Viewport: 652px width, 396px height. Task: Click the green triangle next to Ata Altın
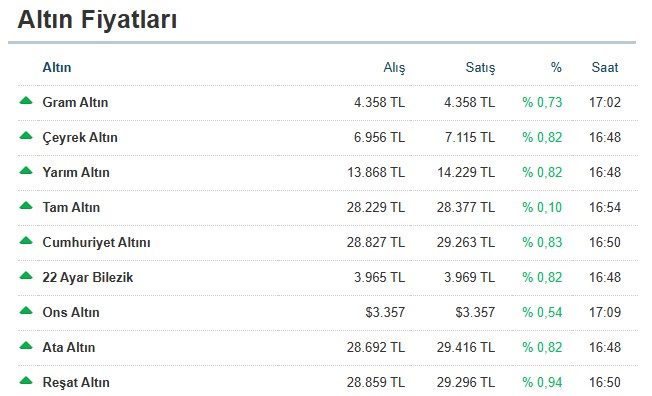[x=26, y=345]
